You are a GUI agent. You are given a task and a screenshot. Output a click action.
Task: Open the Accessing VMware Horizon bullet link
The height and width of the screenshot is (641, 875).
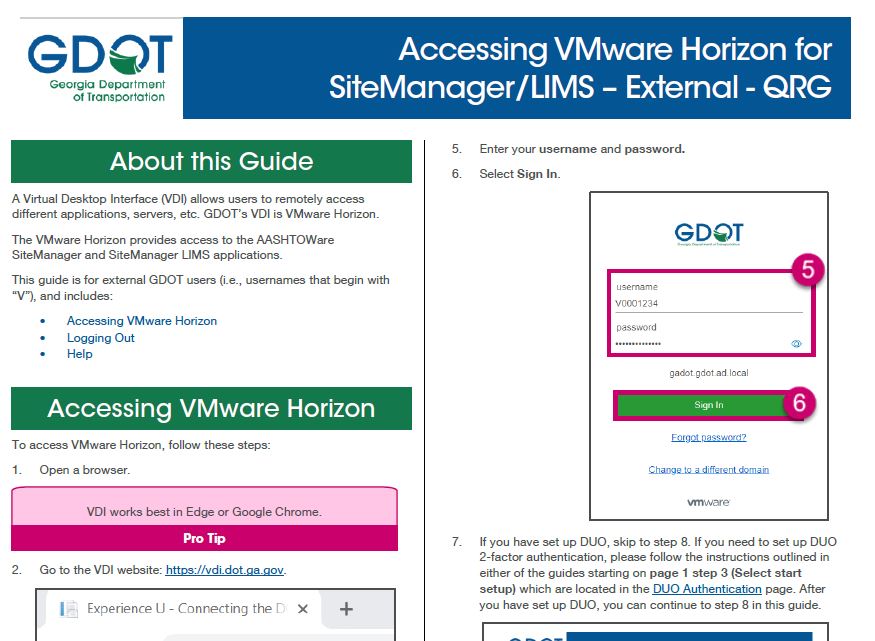(142, 321)
